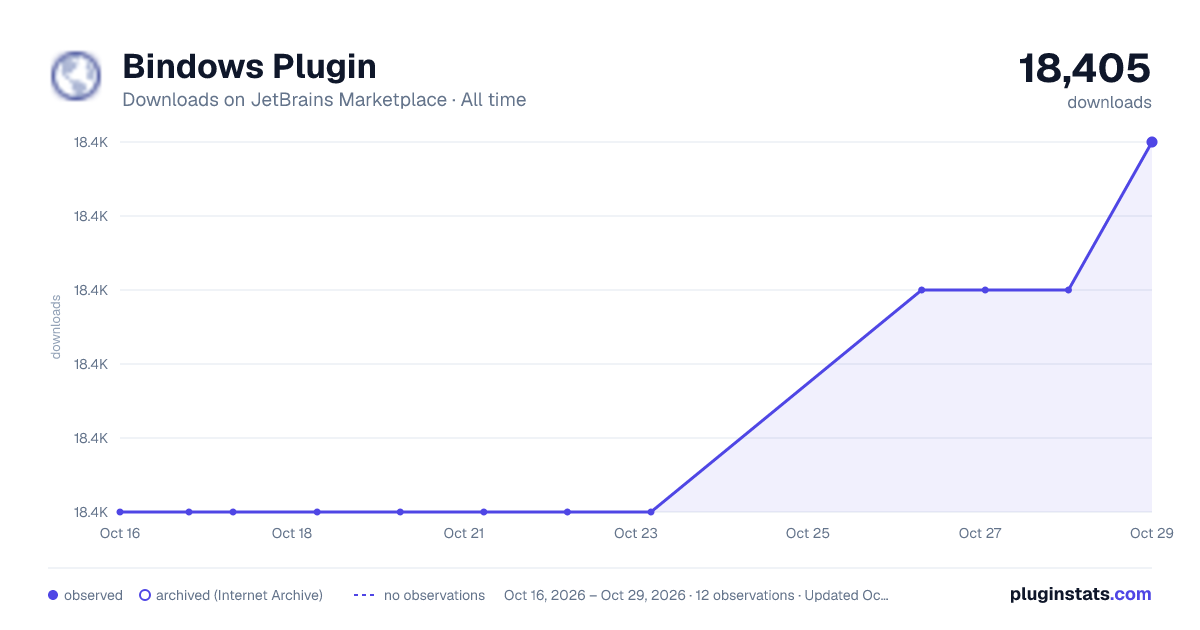Click the Oct 21 x-axis label
Image resolution: width=1200 pixels, height=630 pixels.
[x=464, y=533]
